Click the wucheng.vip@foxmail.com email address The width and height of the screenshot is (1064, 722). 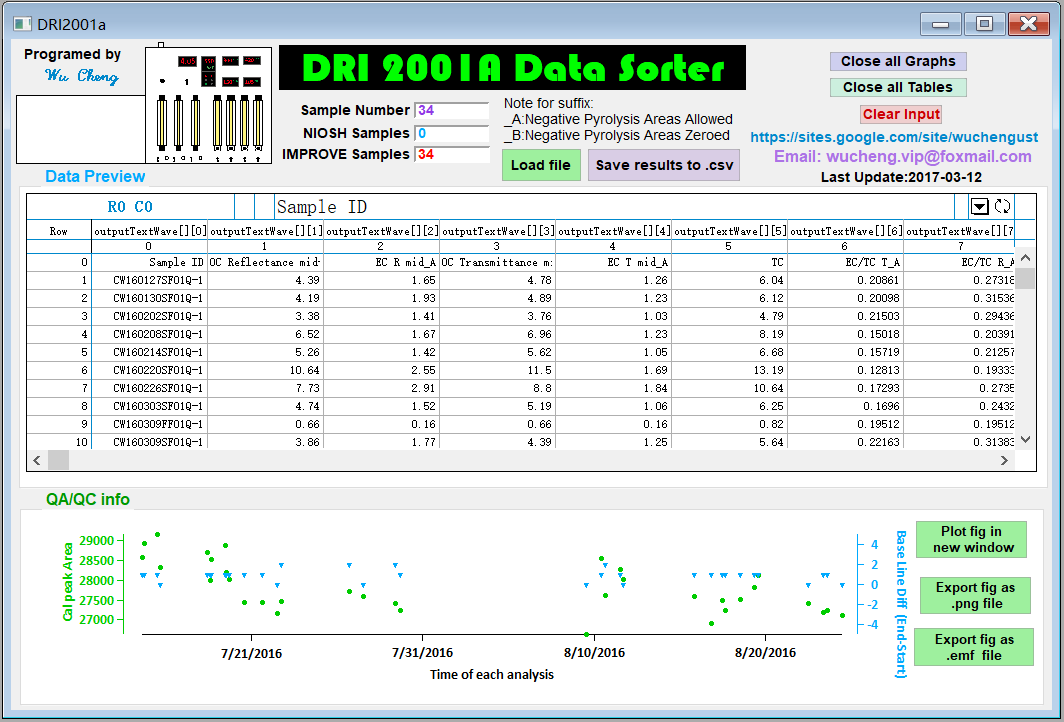pos(902,157)
